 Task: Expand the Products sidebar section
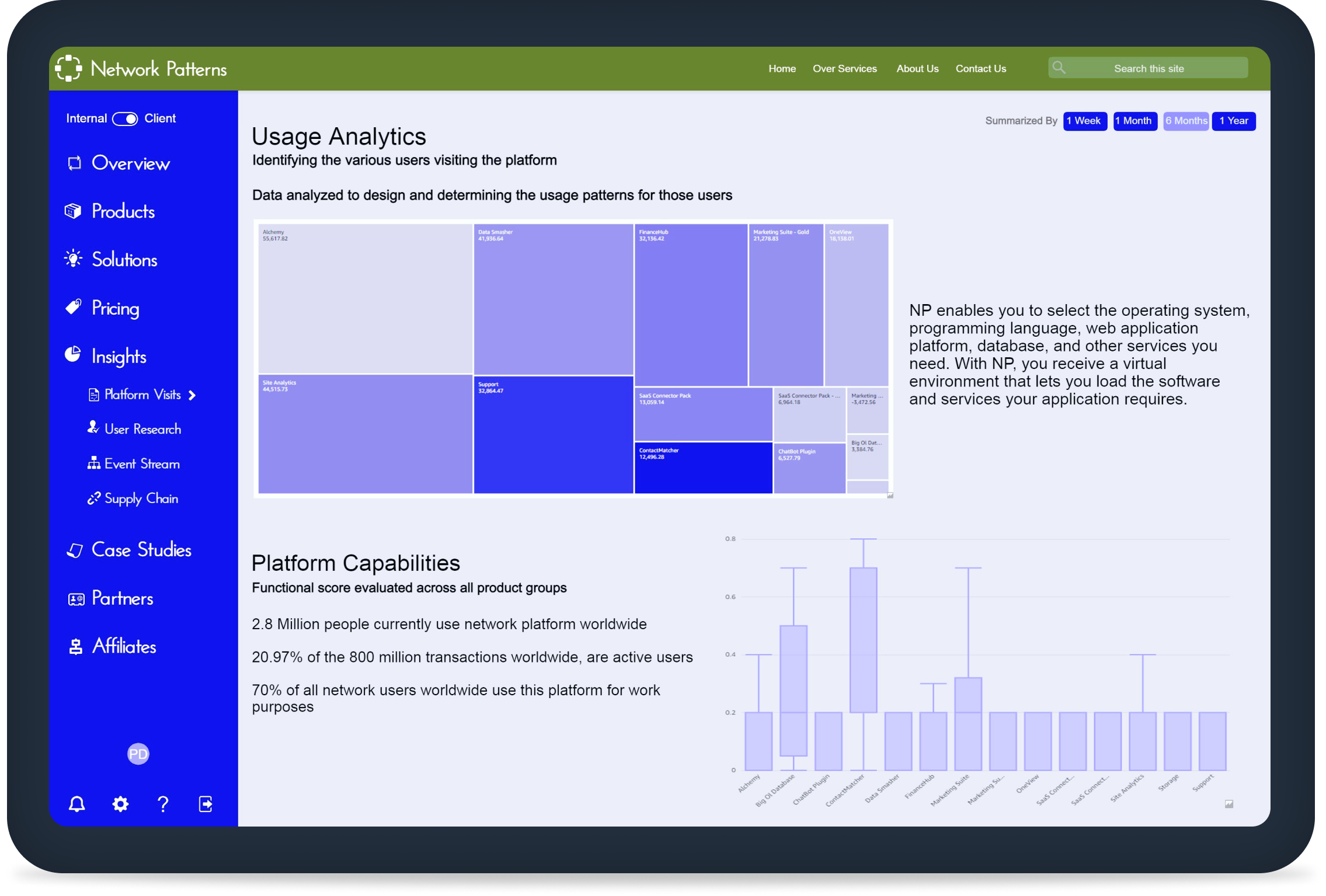(123, 211)
